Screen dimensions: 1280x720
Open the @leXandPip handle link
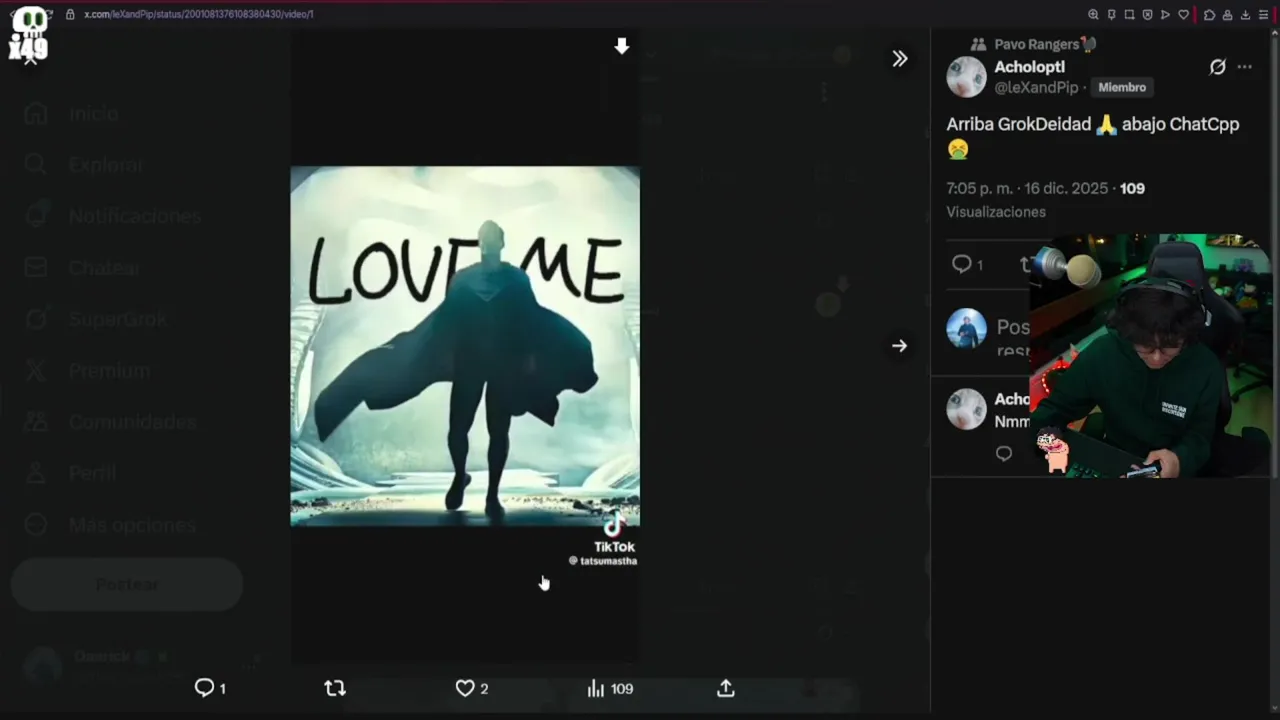1036,87
